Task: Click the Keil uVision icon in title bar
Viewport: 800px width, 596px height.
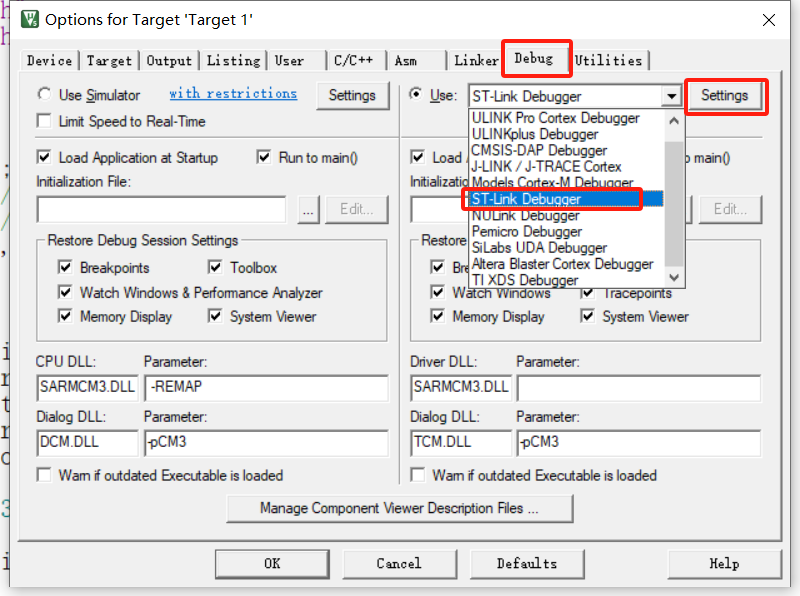Action: tap(30, 19)
